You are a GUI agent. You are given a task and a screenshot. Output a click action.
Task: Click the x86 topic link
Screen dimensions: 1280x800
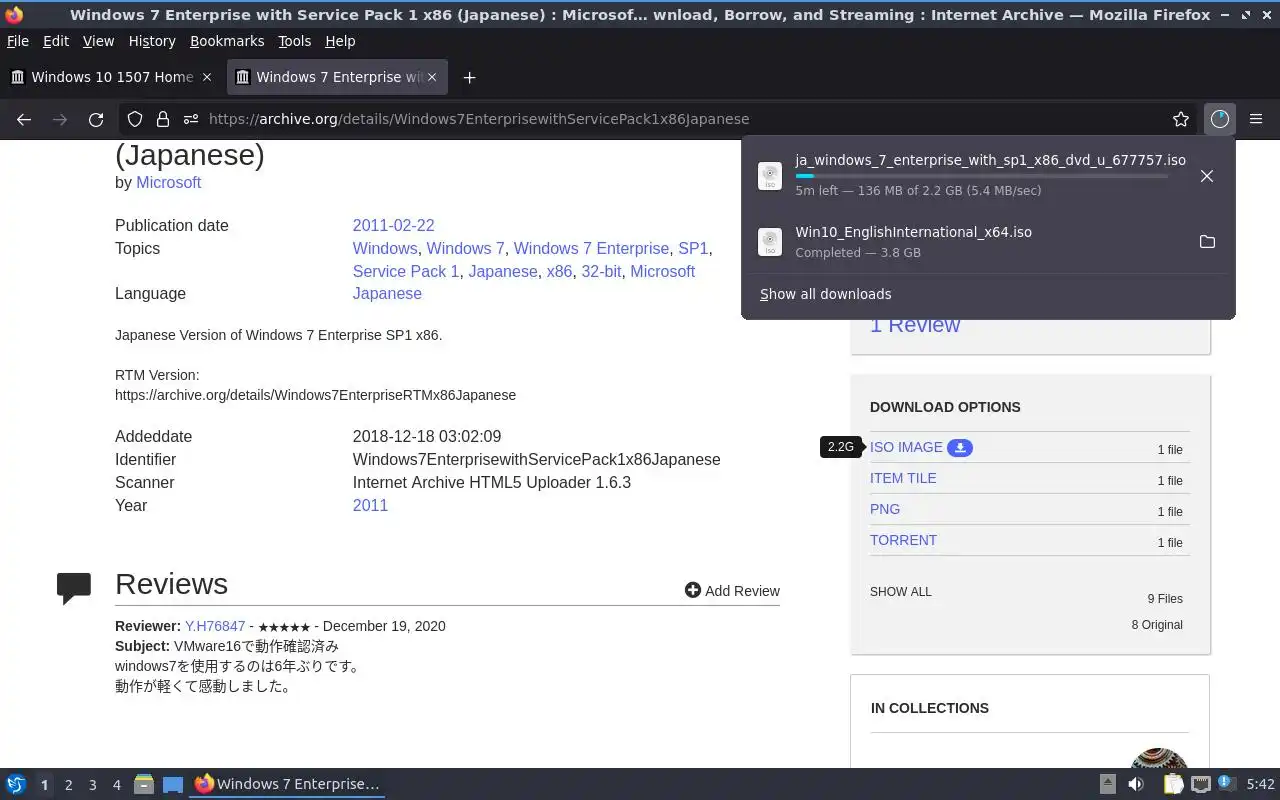(559, 271)
